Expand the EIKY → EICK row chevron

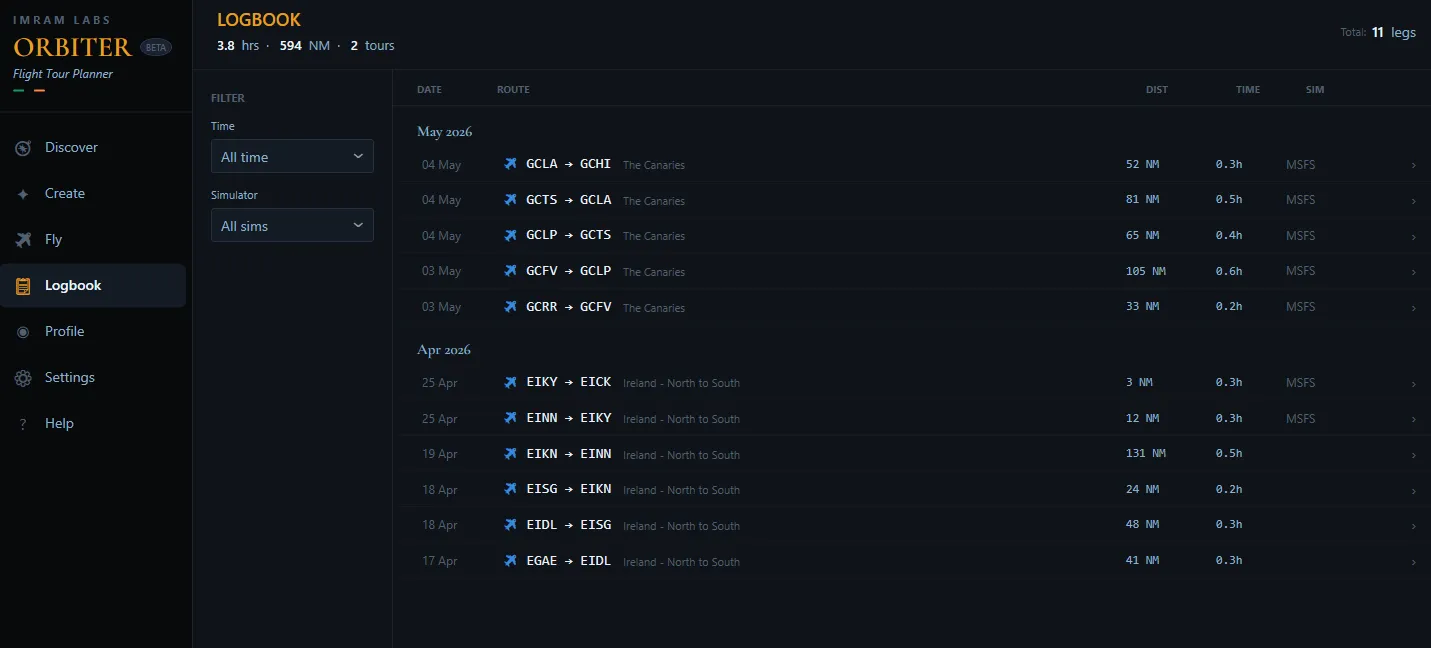pyautogui.click(x=1413, y=383)
